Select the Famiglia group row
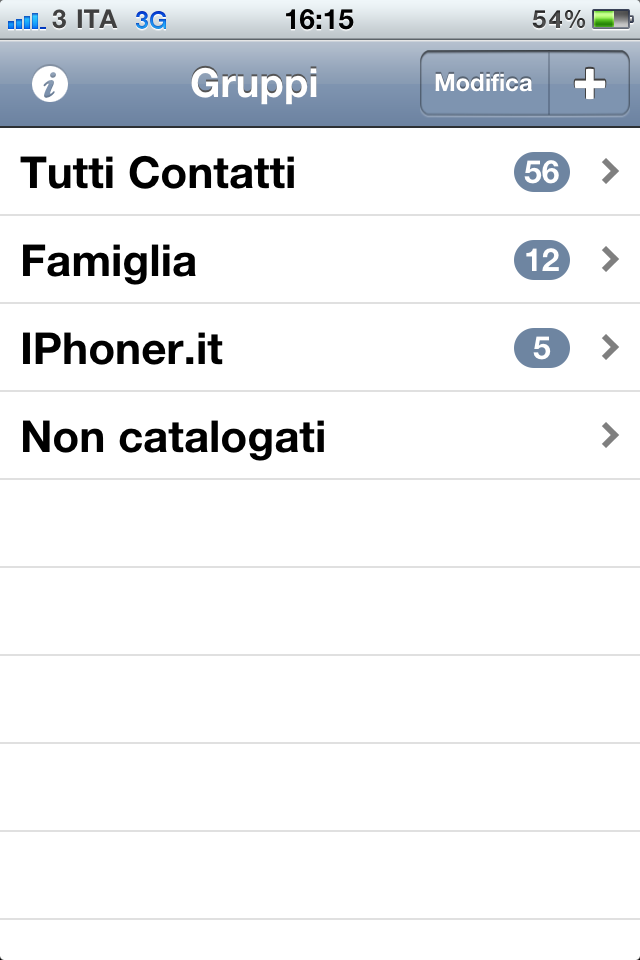The height and width of the screenshot is (960, 640). [320, 260]
